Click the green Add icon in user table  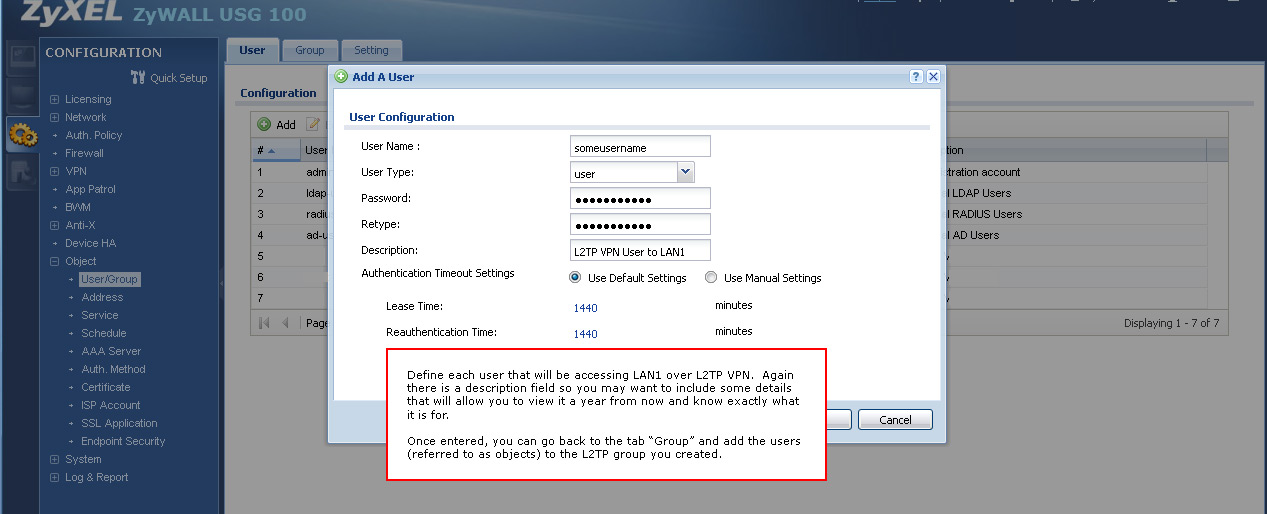point(264,124)
